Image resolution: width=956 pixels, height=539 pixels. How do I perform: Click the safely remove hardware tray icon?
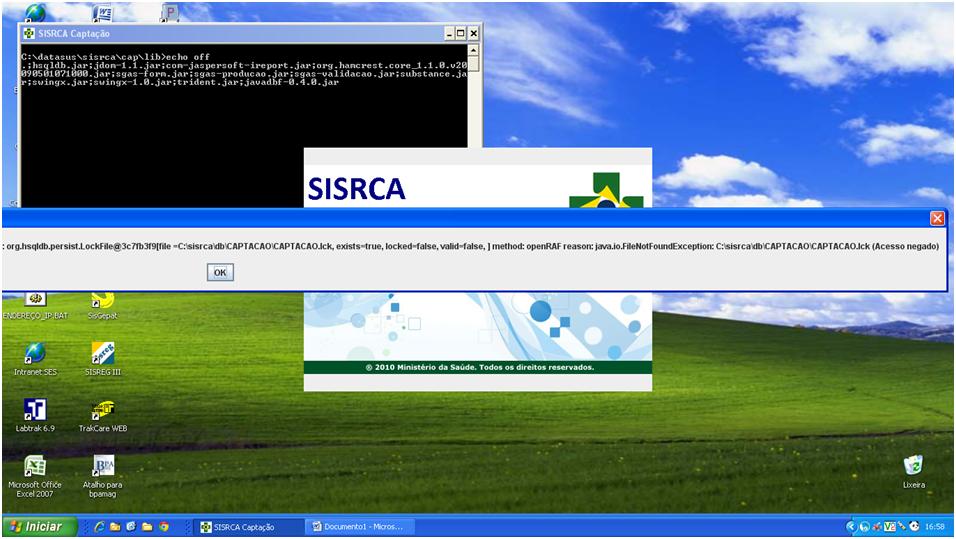click(902, 526)
